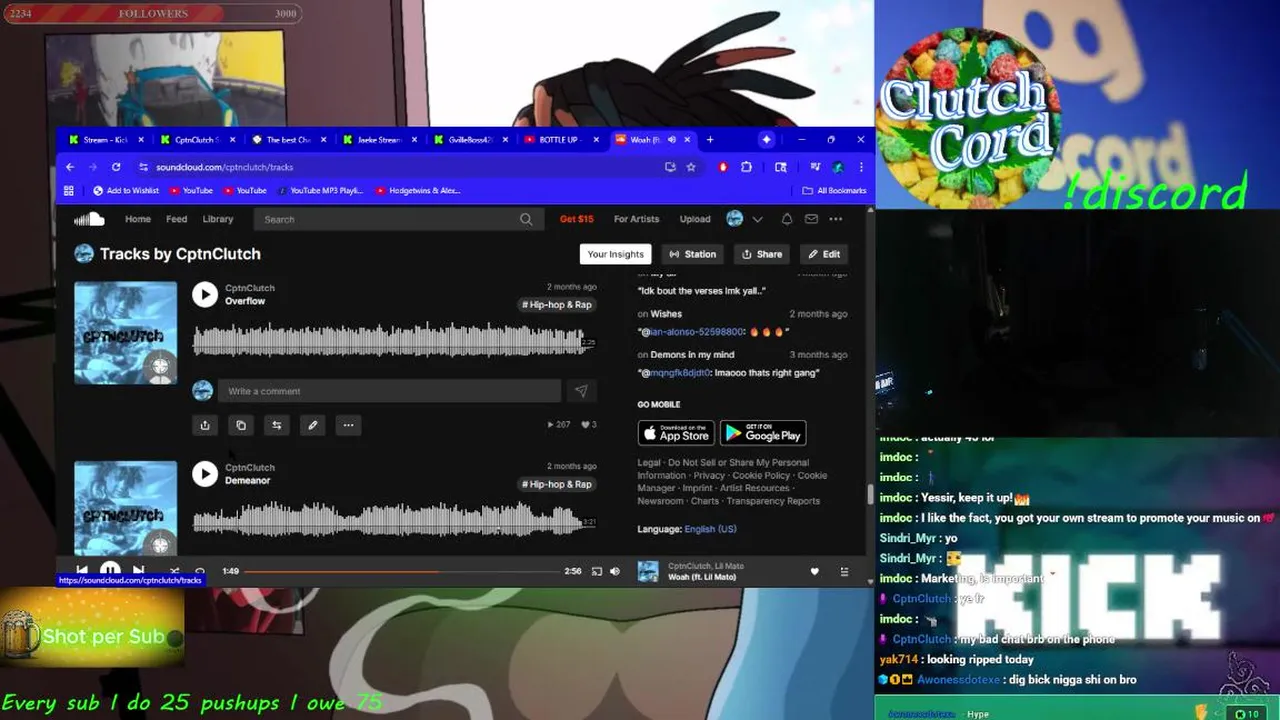Click the likes heart count on Overflow
Image resolution: width=1280 pixels, height=720 pixels.
pos(588,425)
